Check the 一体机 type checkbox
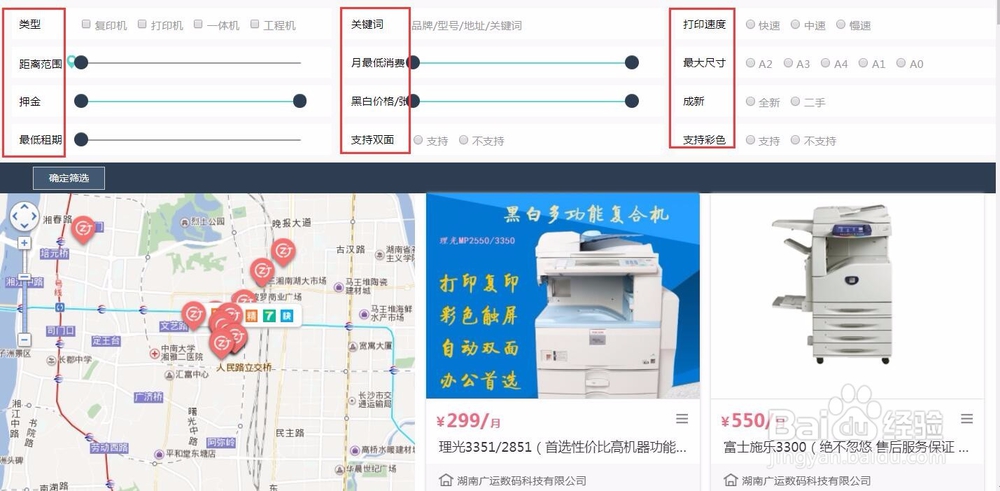1000x491 pixels. click(198, 24)
